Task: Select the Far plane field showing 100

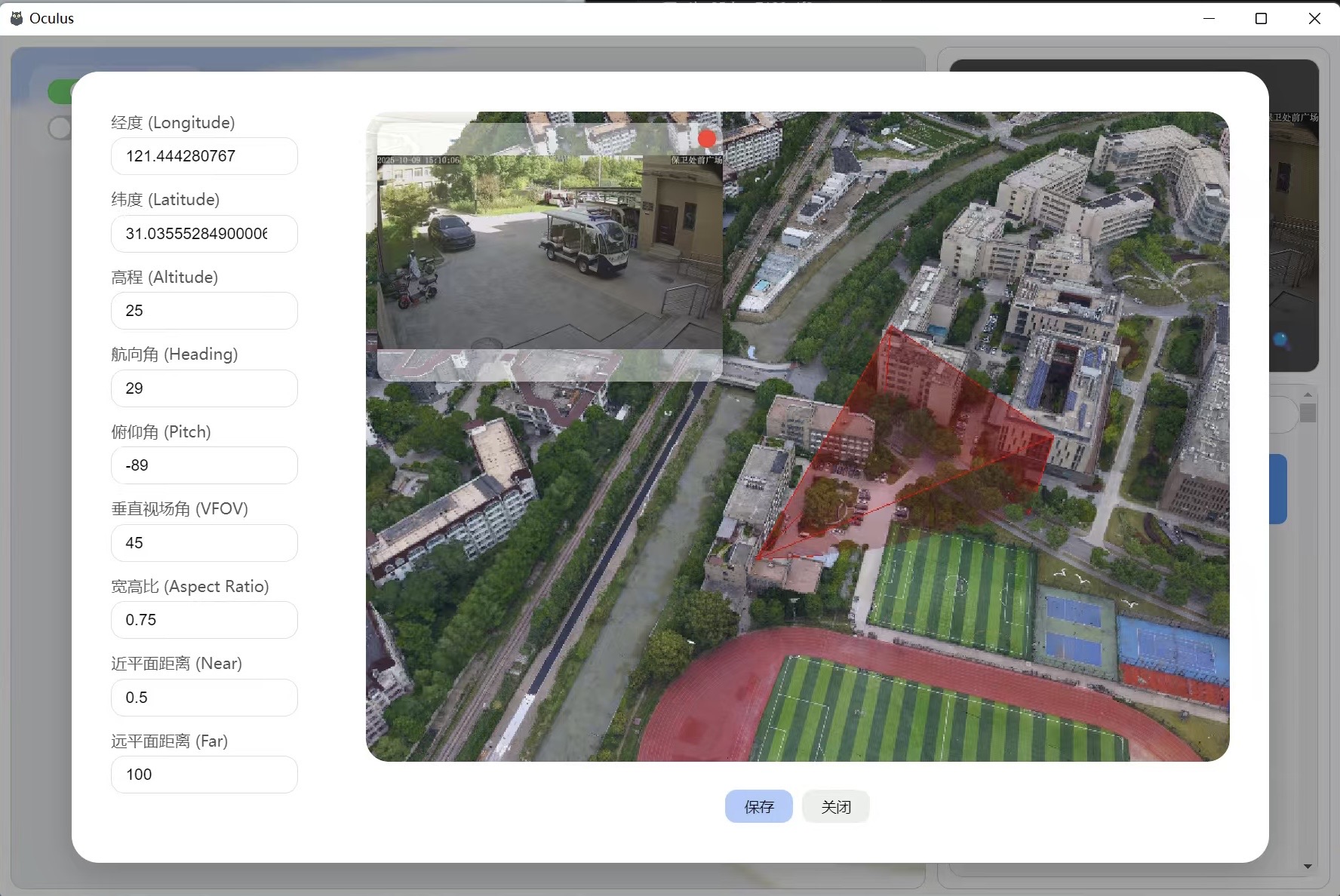Action: [204, 775]
